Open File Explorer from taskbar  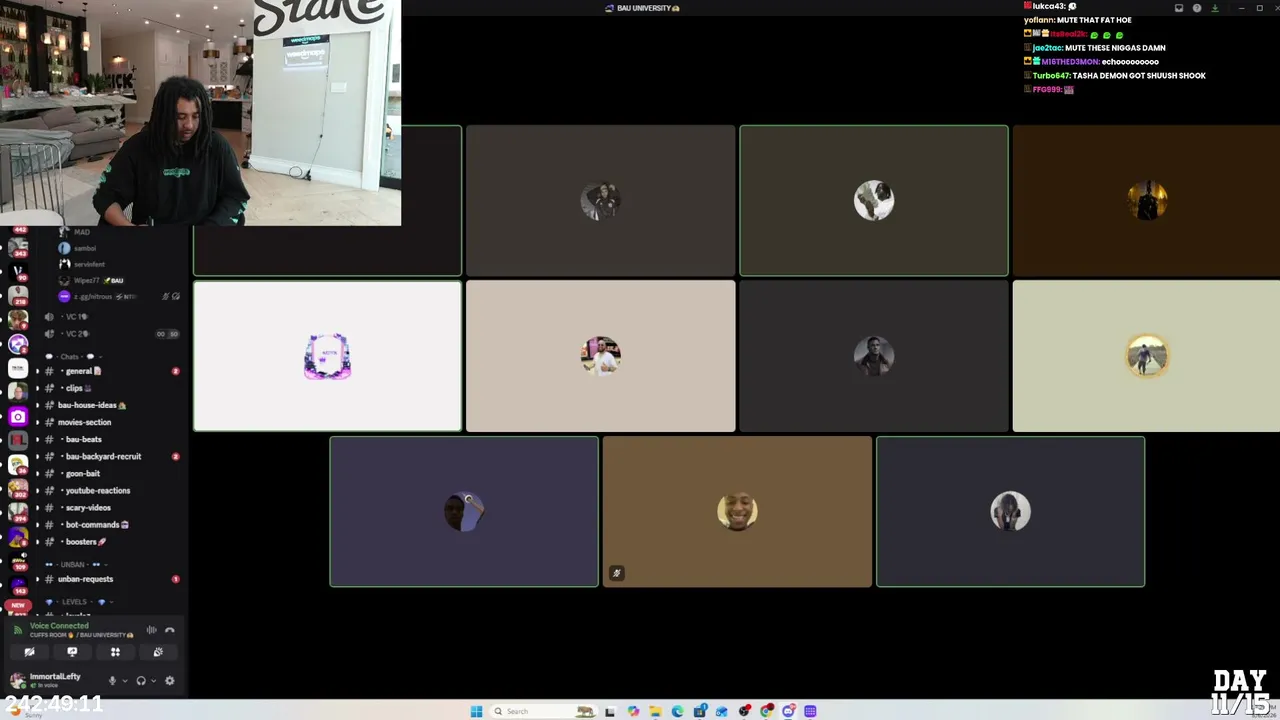pos(655,711)
